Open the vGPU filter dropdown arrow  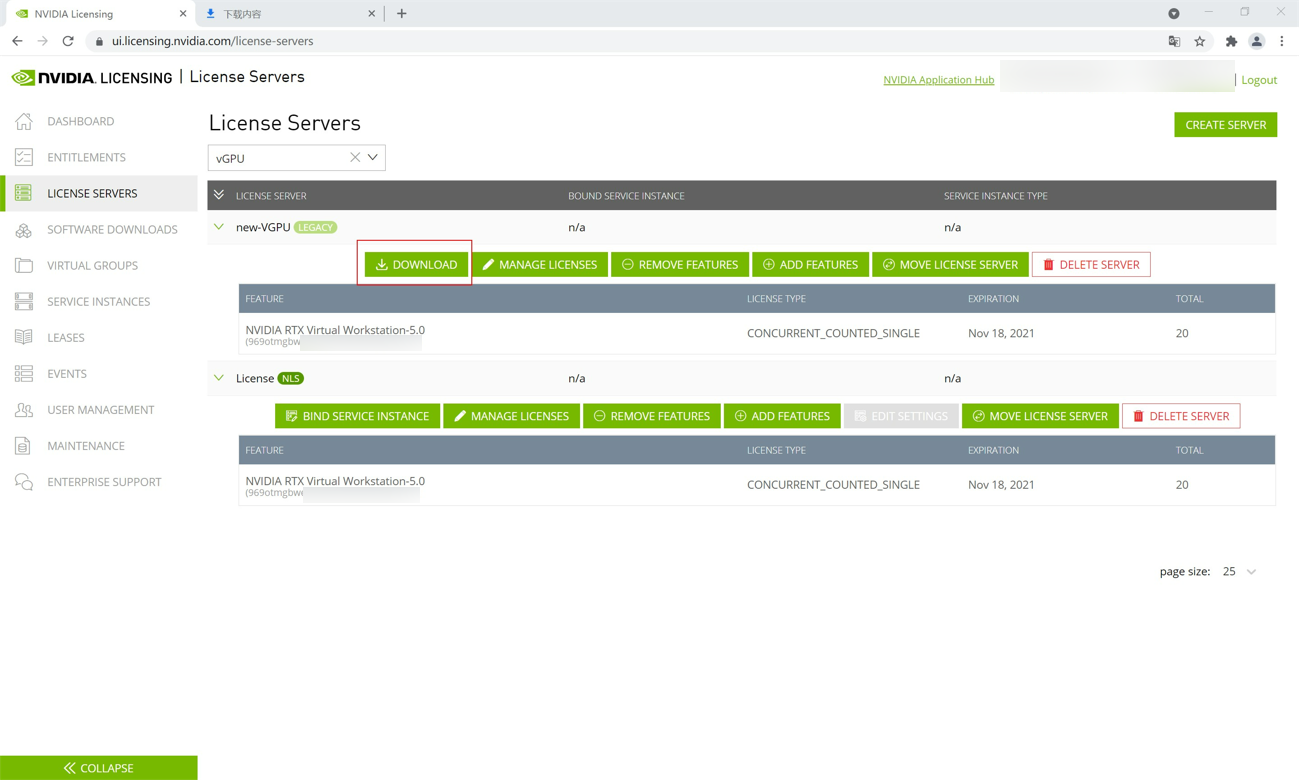(x=373, y=157)
